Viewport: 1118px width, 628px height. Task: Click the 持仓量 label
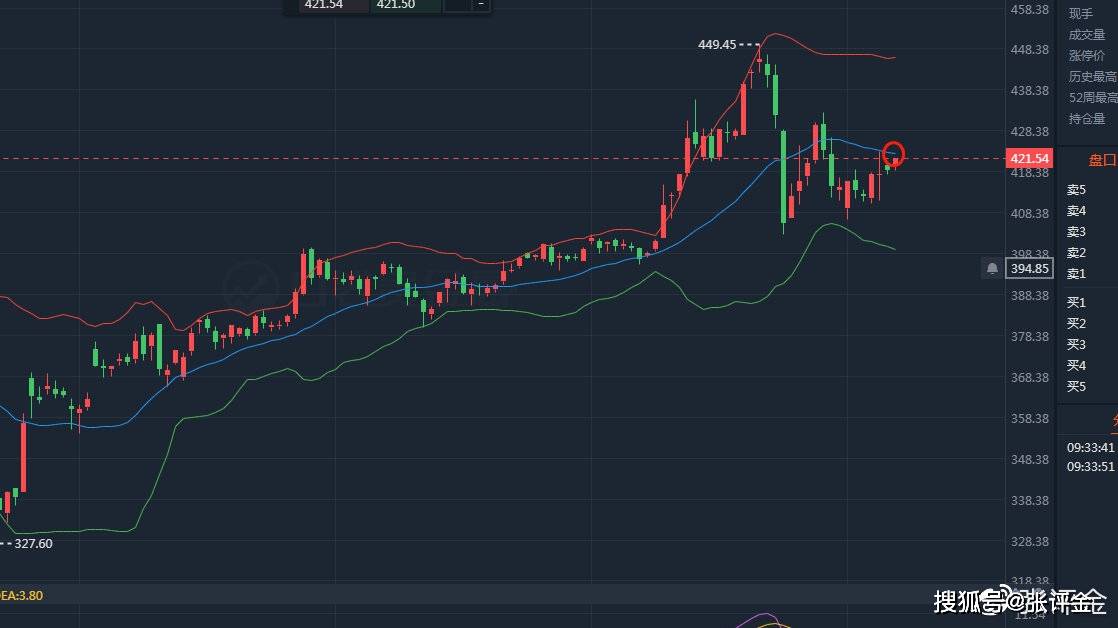[1087, 118]
